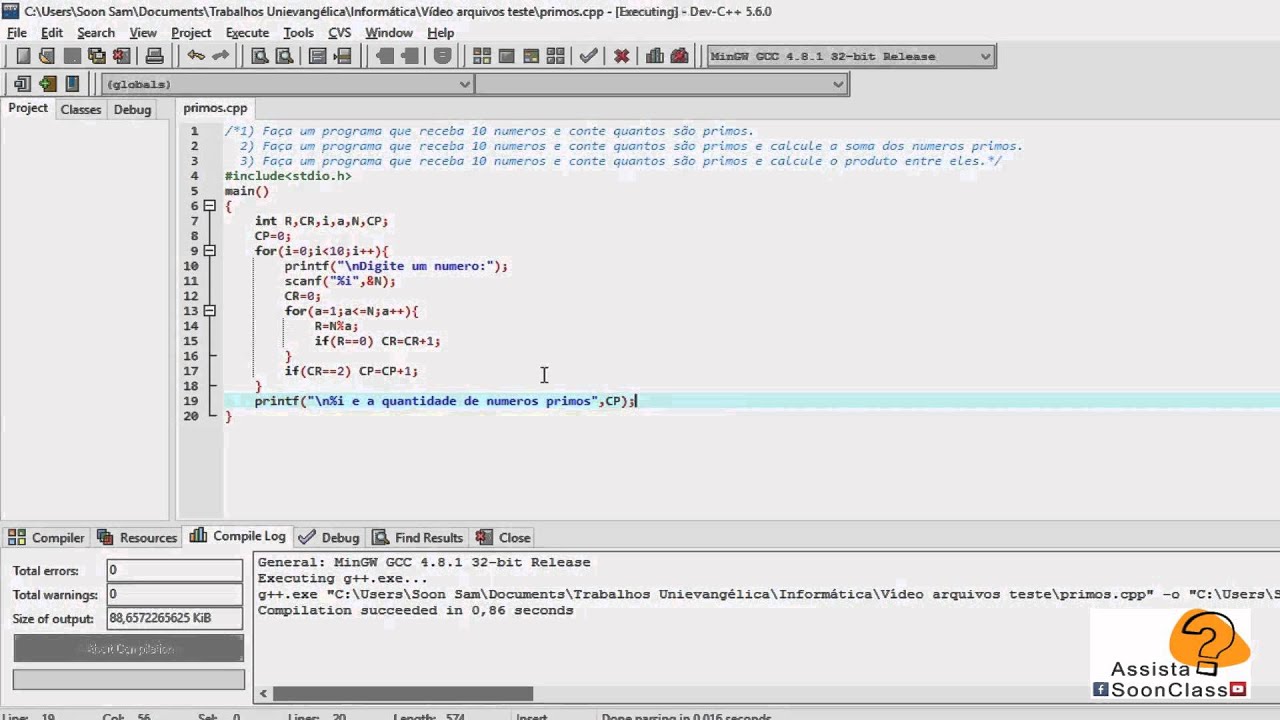Screen dimensions: 1280x720
Task: Switch to the Find Results tab
Action: [x=417, y=537]
